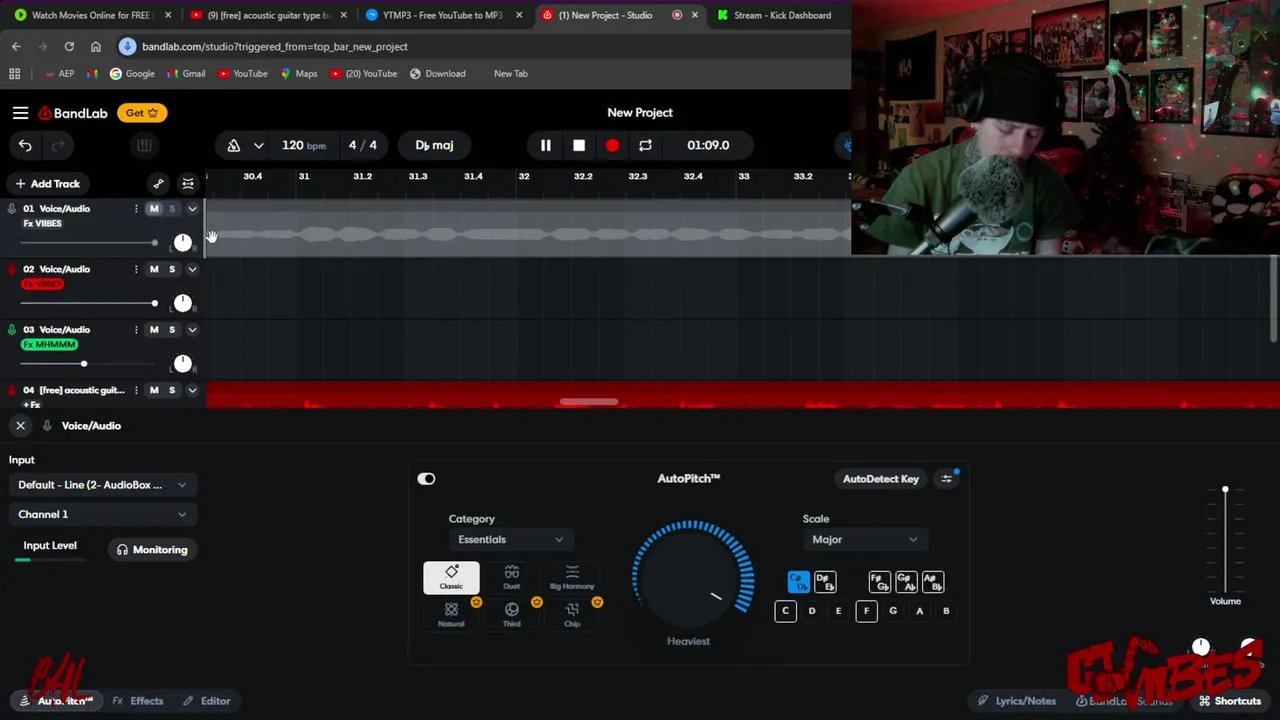Expand track 04 chevron dropdown
1280x720 pixels.
pyautogui.click(x=192, y=390)
